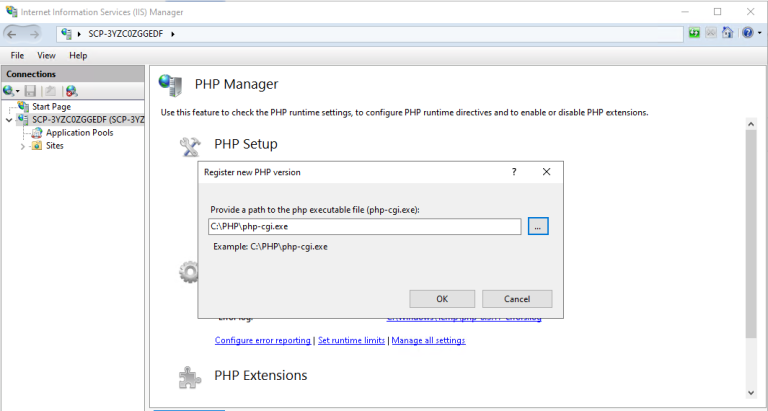Click the Create New Connection globe icon
This screenshot has width=768, height=411.
coord(8,91)
